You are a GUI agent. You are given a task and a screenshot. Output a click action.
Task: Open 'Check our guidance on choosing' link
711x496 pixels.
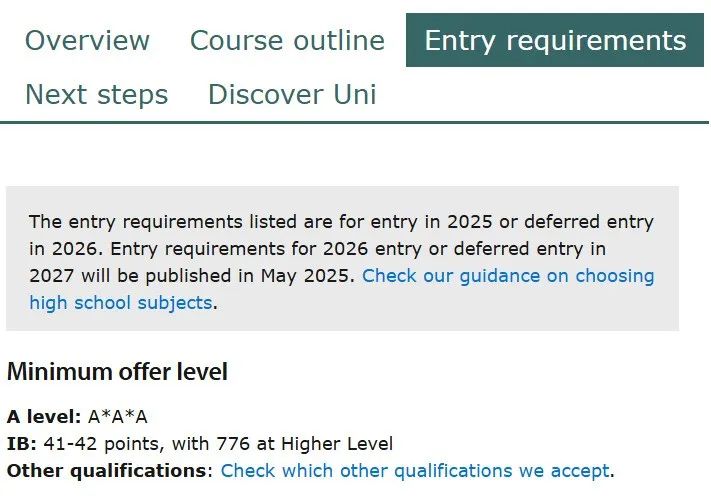(508, 276)
